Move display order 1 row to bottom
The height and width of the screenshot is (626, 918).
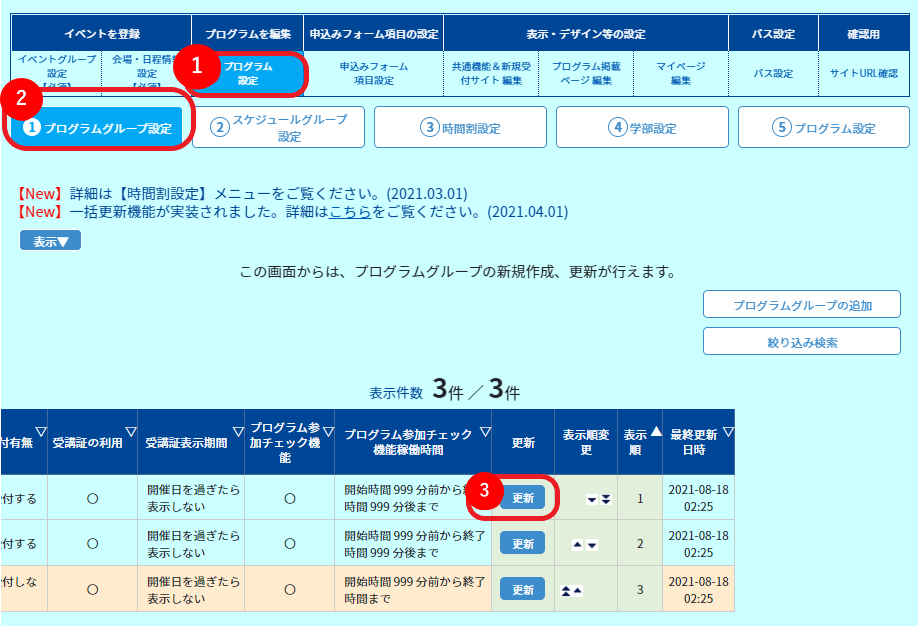pos(606,499)
